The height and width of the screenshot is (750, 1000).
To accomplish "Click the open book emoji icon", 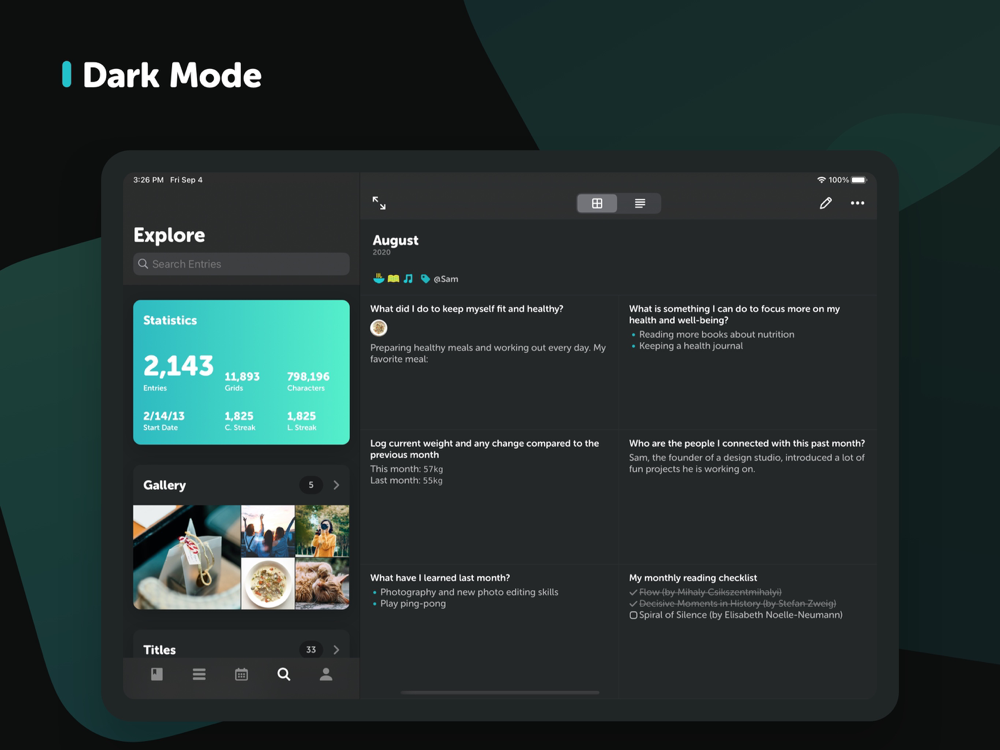I will pyautogui.click(x=393, y=279).
